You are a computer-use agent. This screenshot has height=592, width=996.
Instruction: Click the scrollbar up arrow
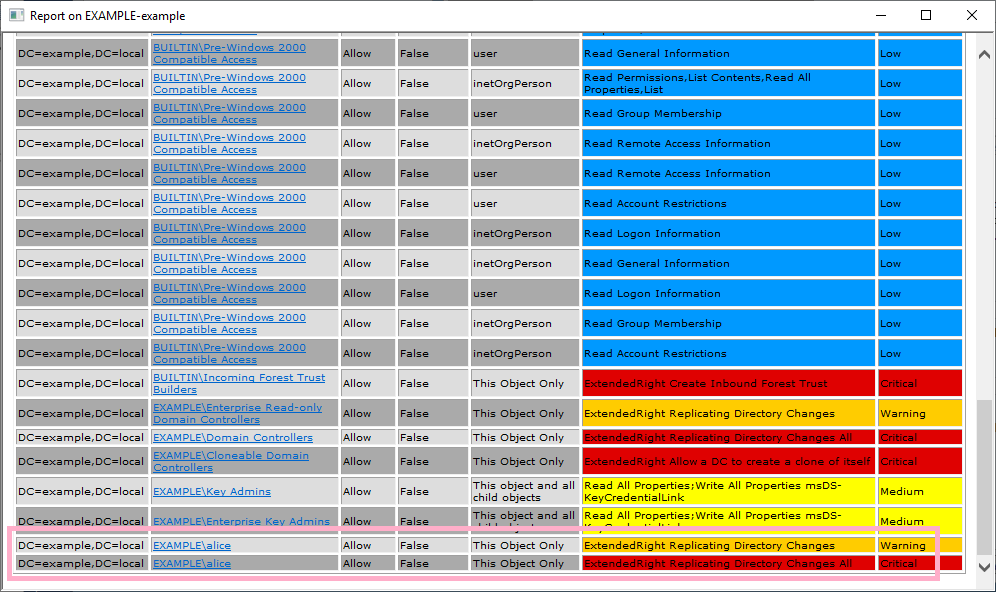[984, 55]
